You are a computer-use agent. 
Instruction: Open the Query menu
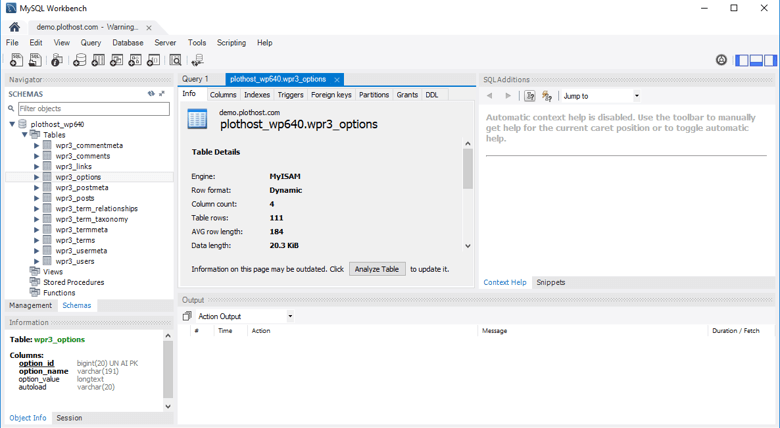pos(91,43)
